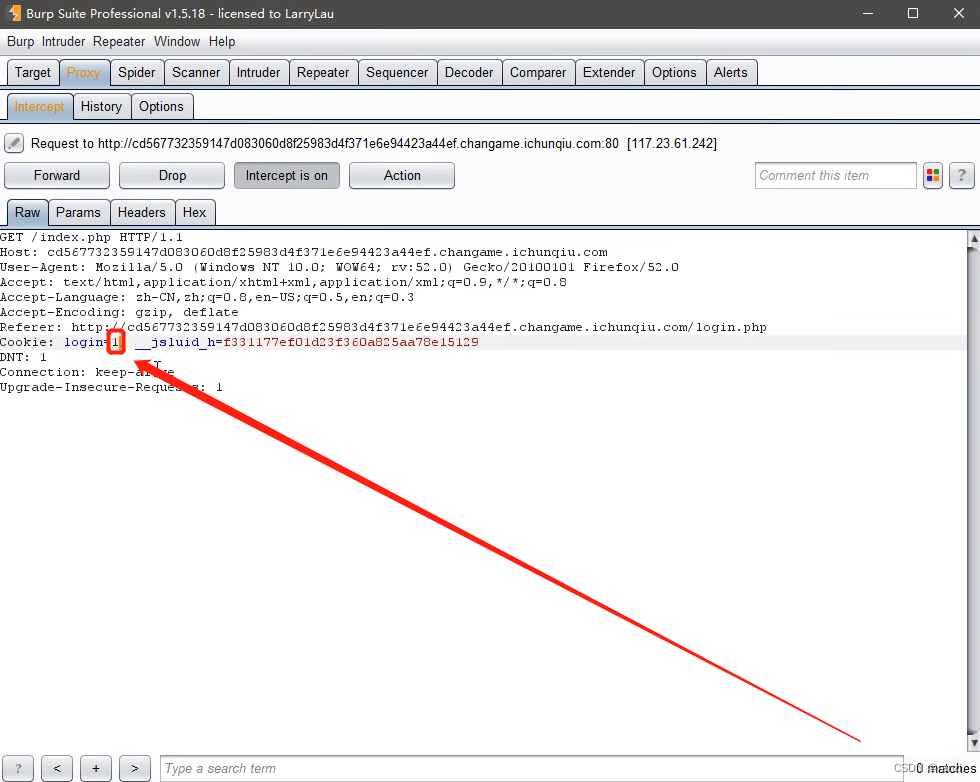
Task: Click the __jsluid_h cookie value
Action: [351, 343]
